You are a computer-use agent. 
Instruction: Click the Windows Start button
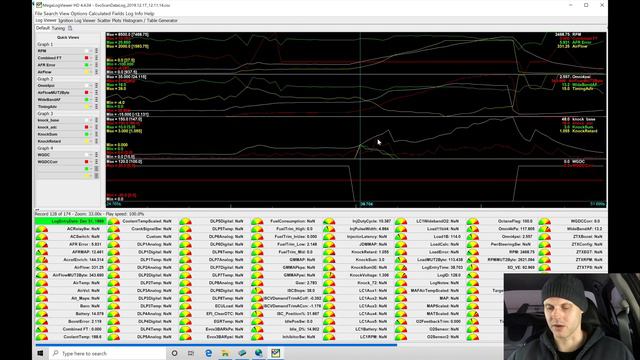pyautogui.click(x=40, y=353)
